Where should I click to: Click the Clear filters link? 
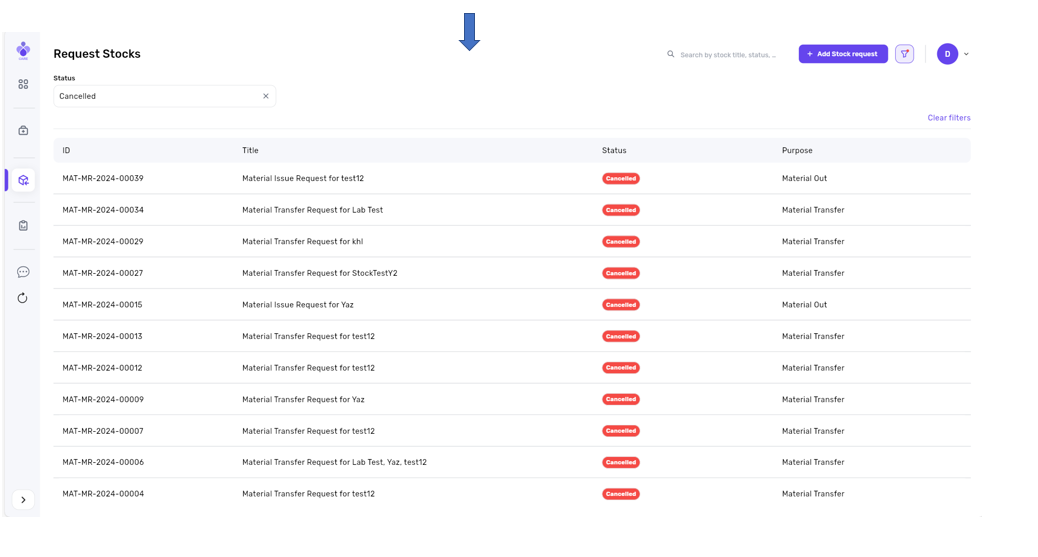[x=948, y=118]
